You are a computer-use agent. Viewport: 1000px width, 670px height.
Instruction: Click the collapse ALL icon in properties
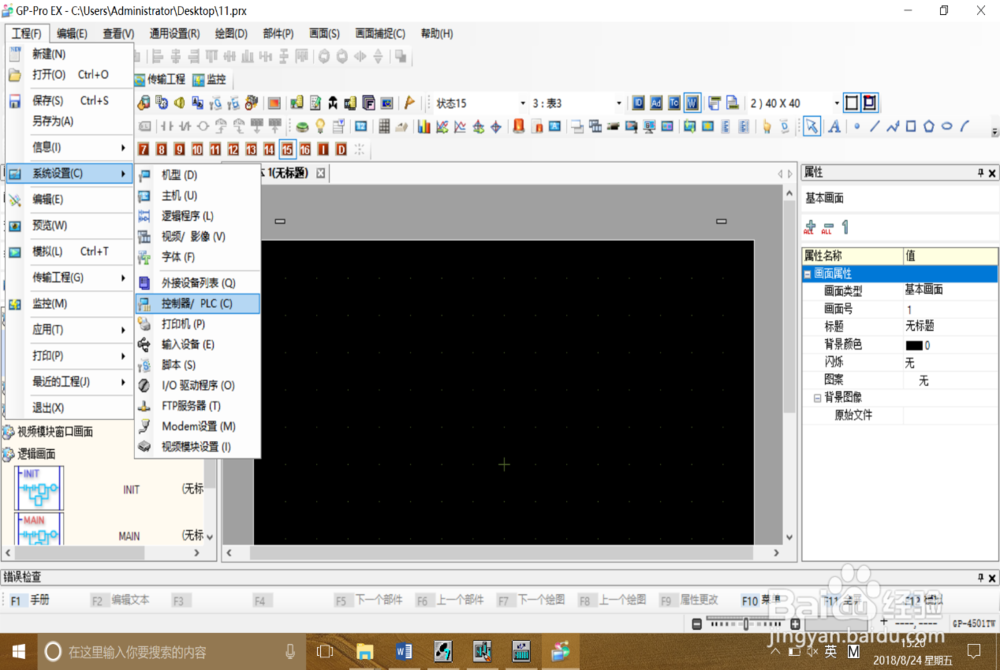[x=828, y=228]
